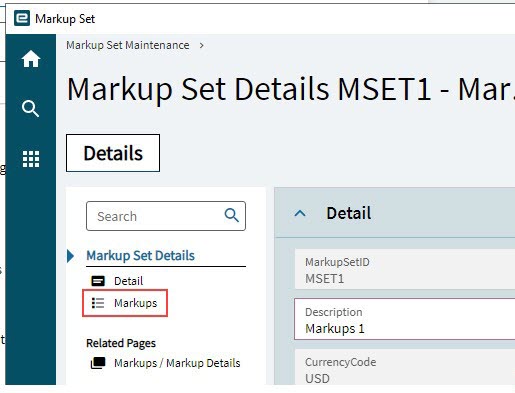
Task: Click magnifier icon inside Search box
Action: pos(232,216)
